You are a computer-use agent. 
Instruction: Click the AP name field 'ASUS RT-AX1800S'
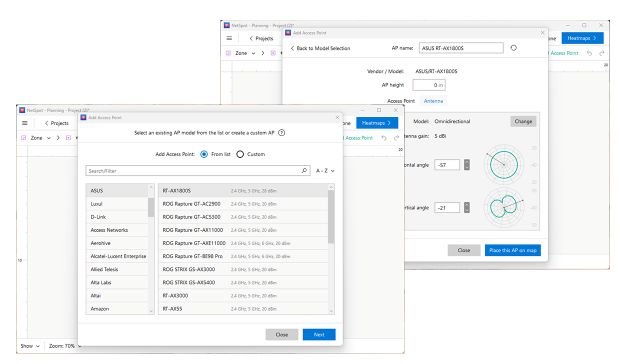[461, 48]
